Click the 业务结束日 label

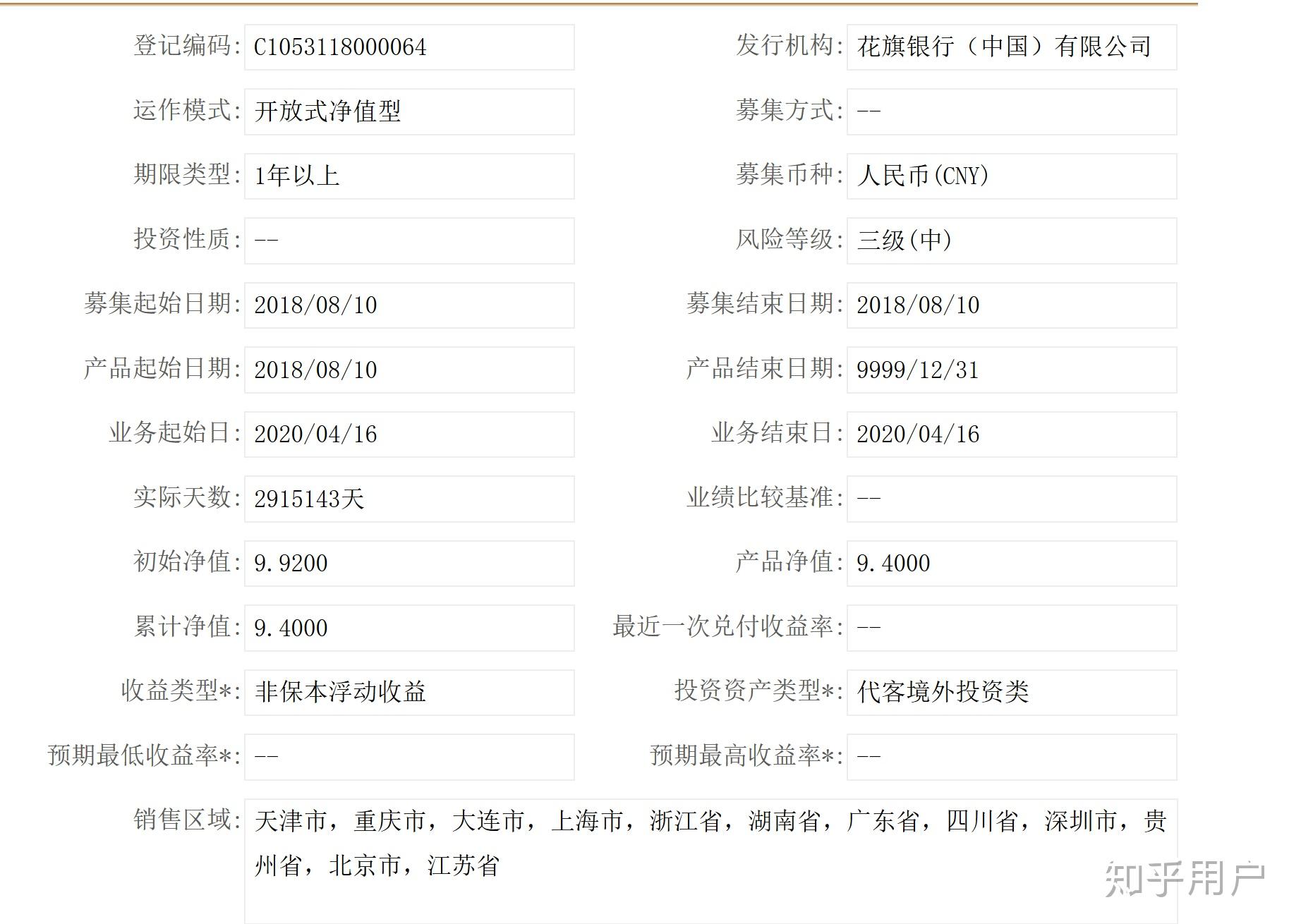[x=777, y=432]
